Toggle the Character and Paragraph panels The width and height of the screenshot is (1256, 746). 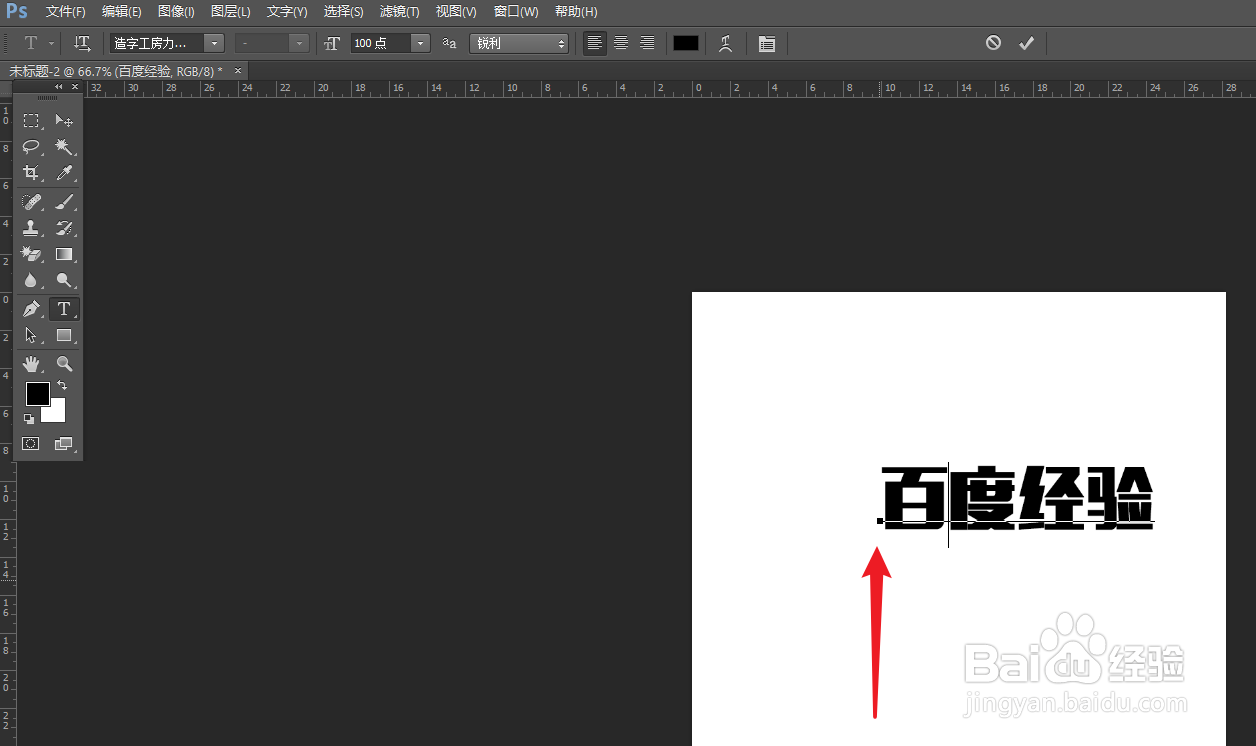[767, 43]
